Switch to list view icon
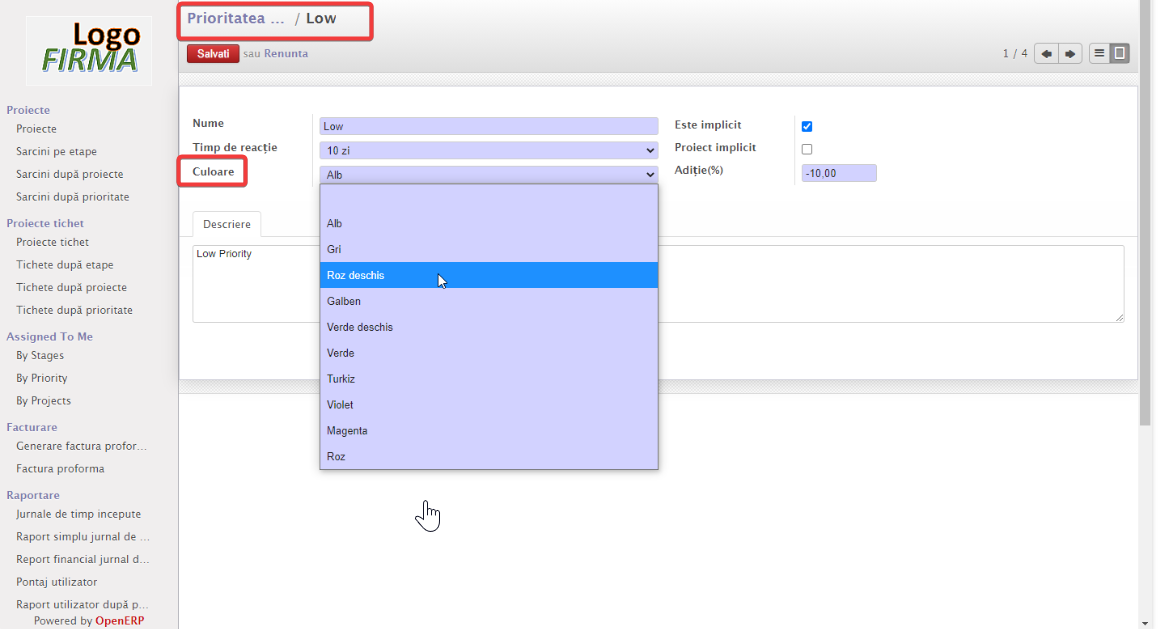This screenshot has width=1163, height=629. 1099,54
